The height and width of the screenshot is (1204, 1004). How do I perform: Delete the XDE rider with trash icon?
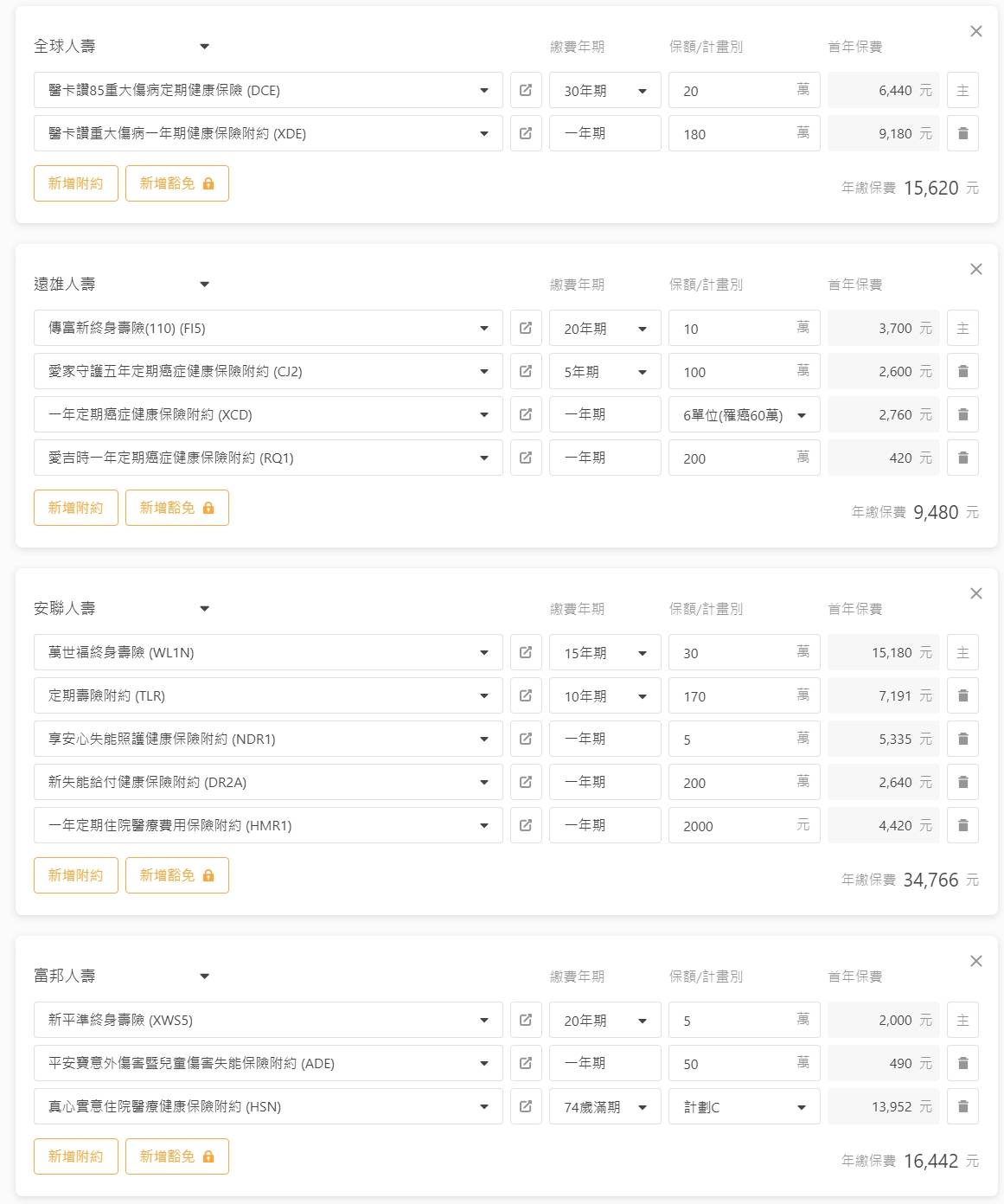962,133
